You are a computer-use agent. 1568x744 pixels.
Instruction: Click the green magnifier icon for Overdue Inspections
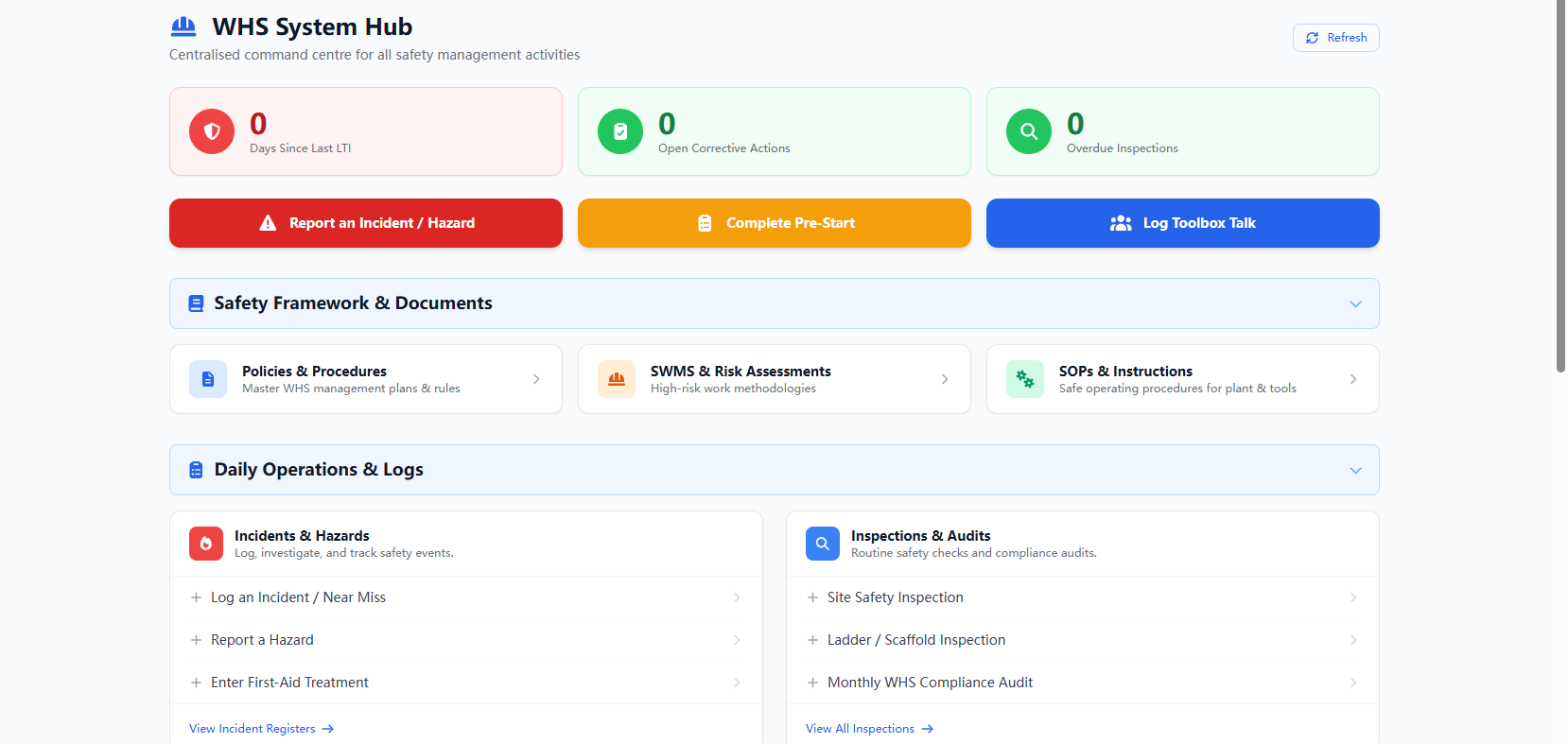[x=1029, y=131]
